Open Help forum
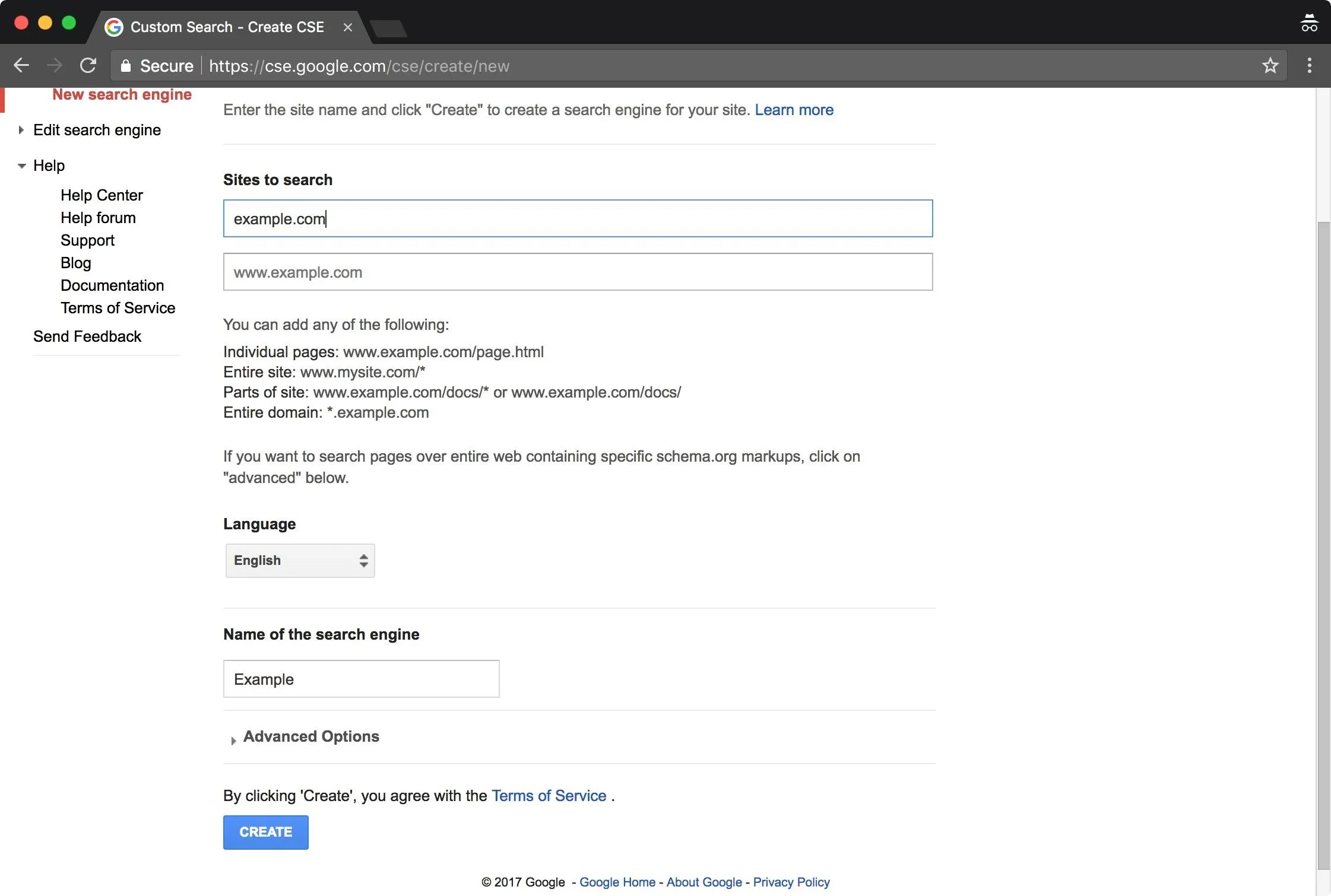The height and width of the screenshot is (896, 1331). pos(98,218)
